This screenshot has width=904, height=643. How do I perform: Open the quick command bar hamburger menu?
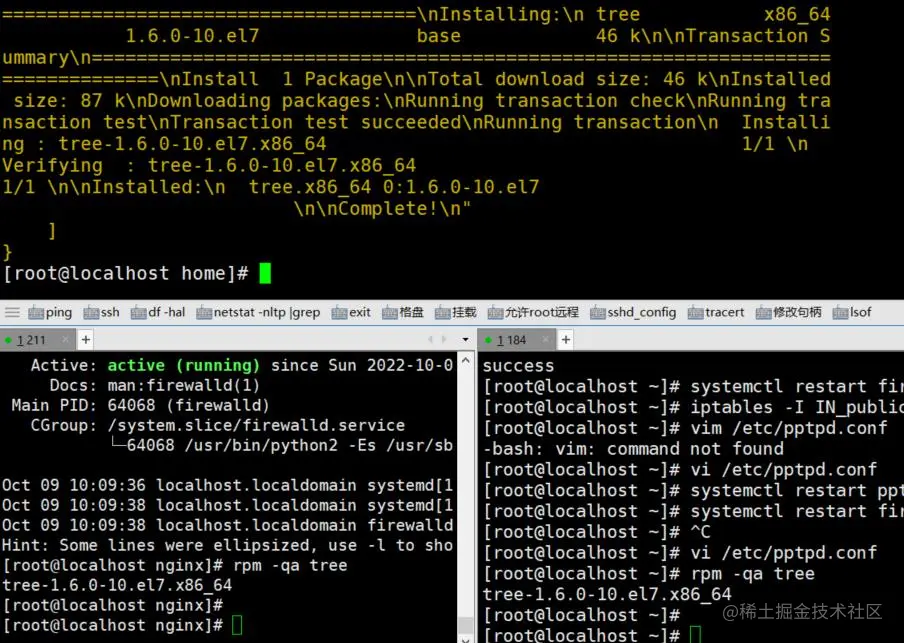[12, 313]
